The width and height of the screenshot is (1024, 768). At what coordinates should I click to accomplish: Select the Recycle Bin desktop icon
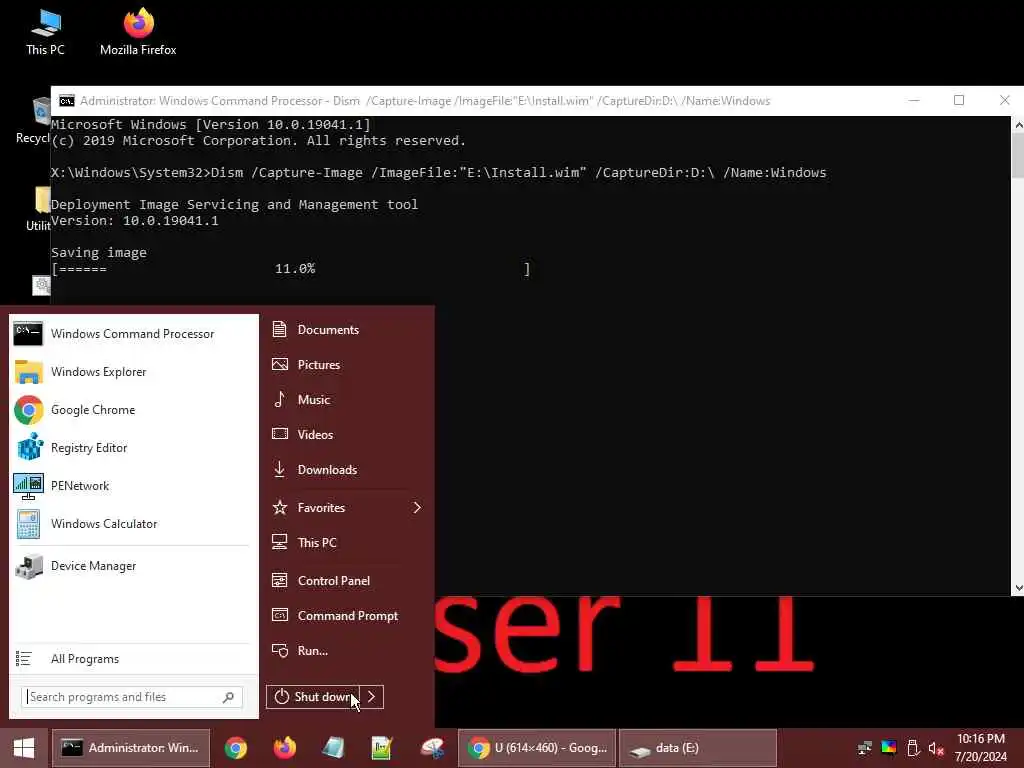(x=33, y=121)
